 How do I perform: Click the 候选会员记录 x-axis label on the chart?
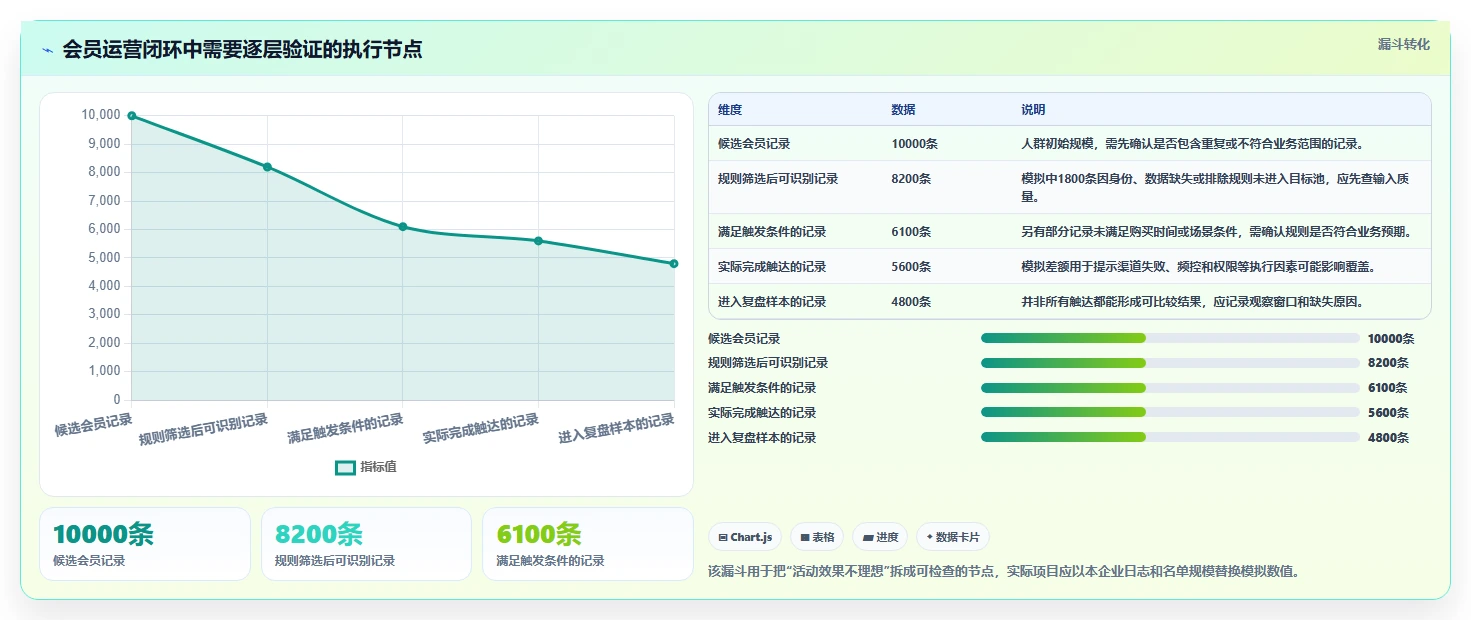pyautogui.click(x=94, y=425)
